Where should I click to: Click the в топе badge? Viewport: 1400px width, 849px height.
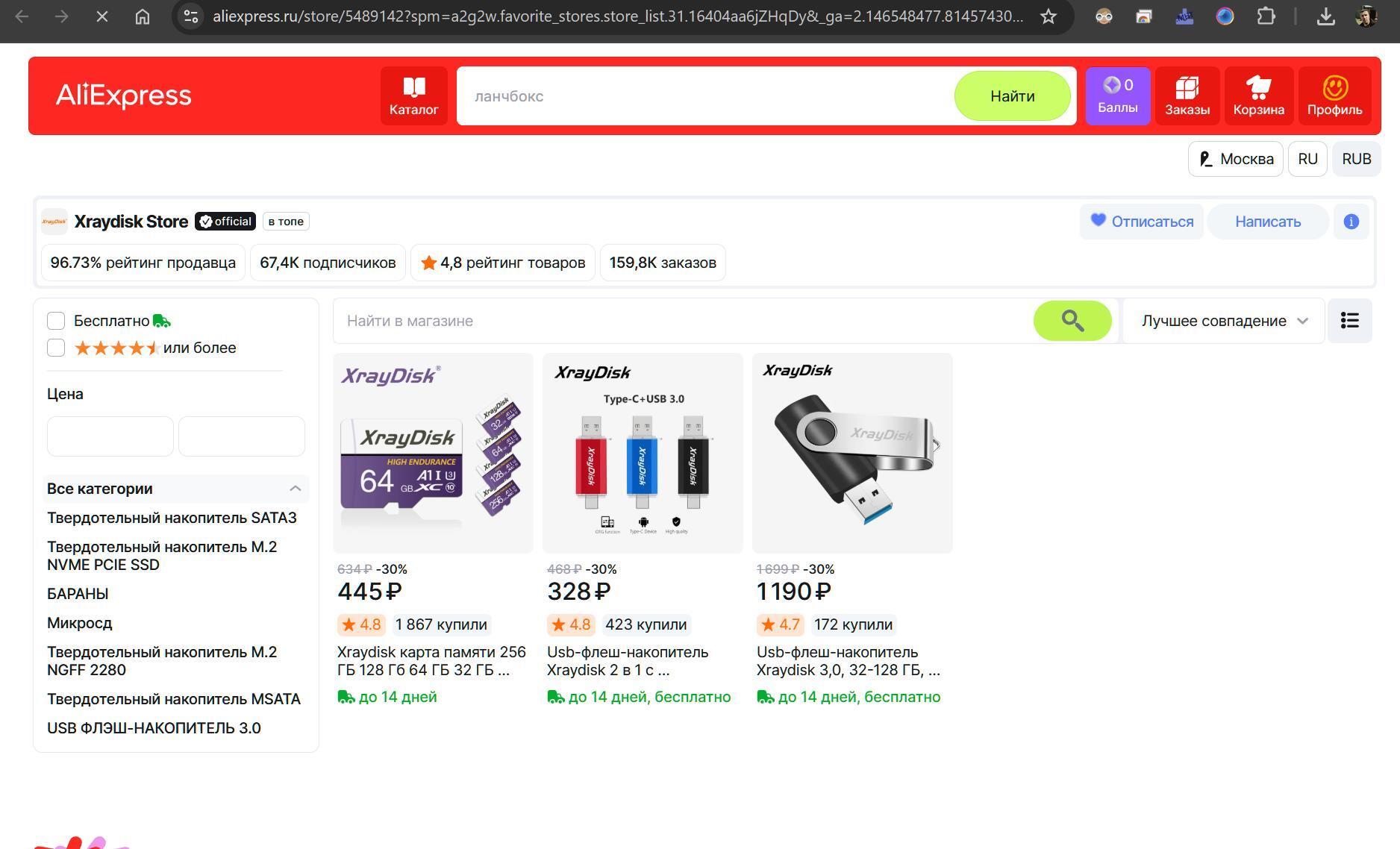(x=286, y=222)
